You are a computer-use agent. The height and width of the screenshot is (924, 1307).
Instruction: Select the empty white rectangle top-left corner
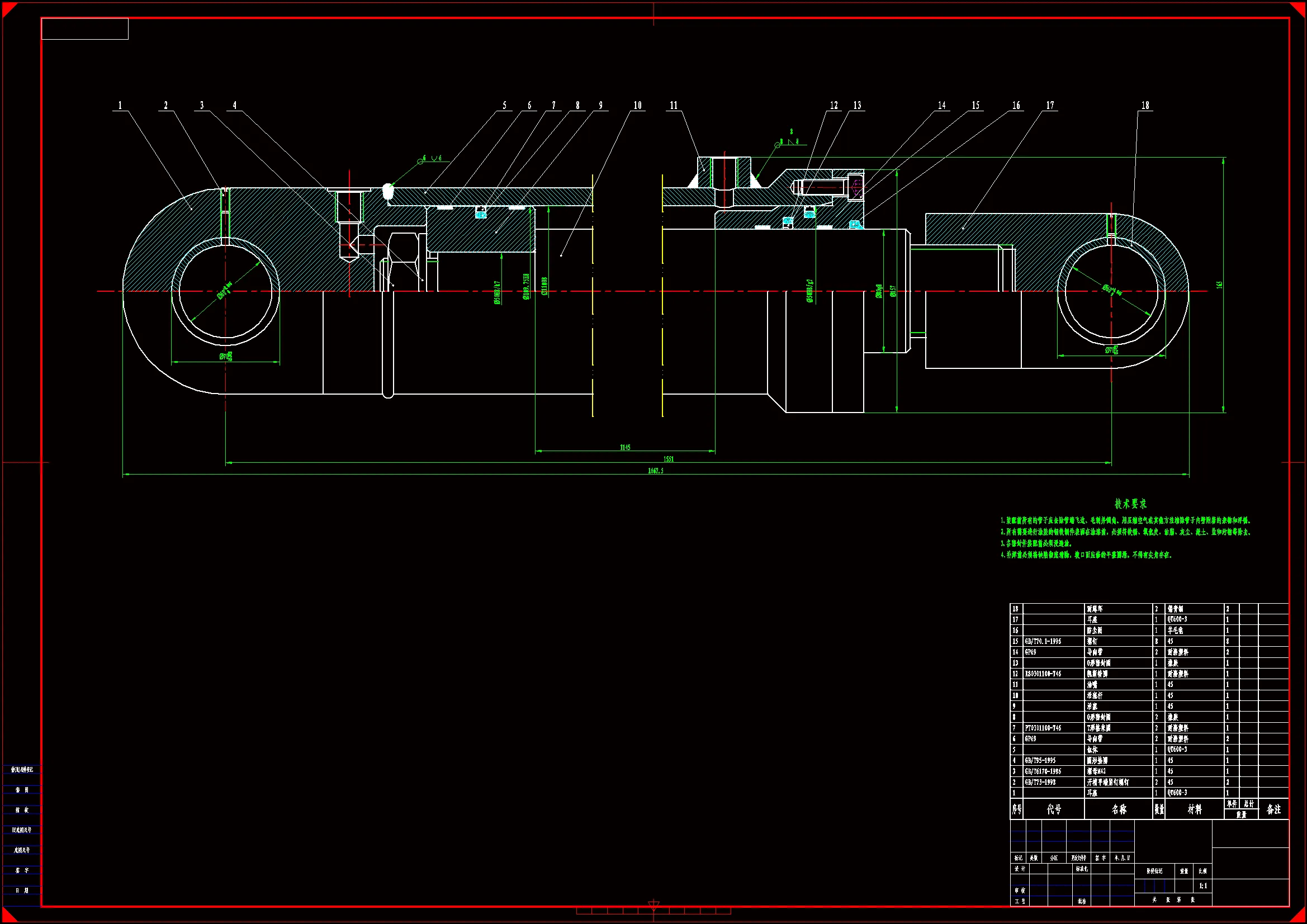85,29
